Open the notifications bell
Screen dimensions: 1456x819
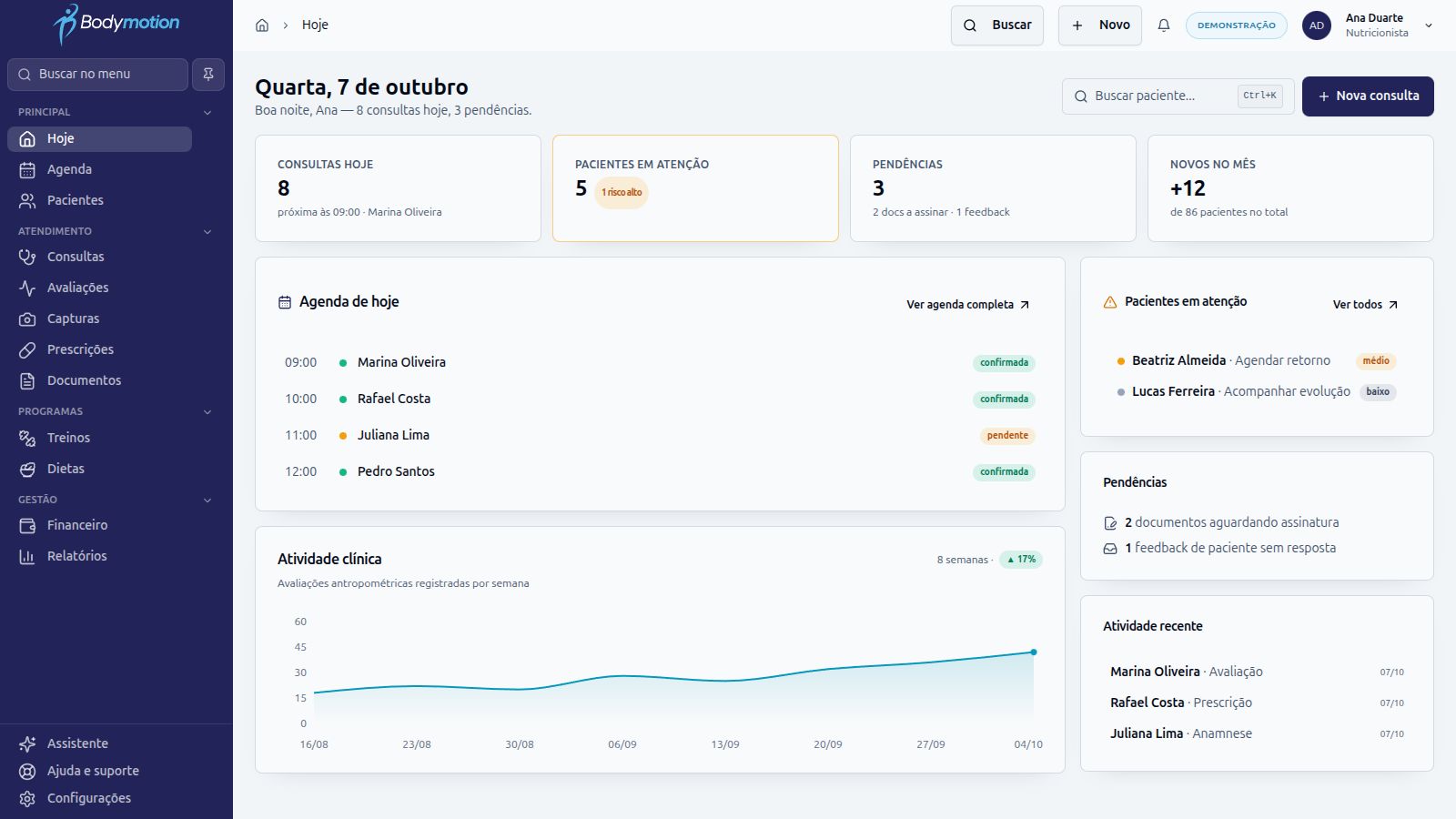[x=1163, y=25]
